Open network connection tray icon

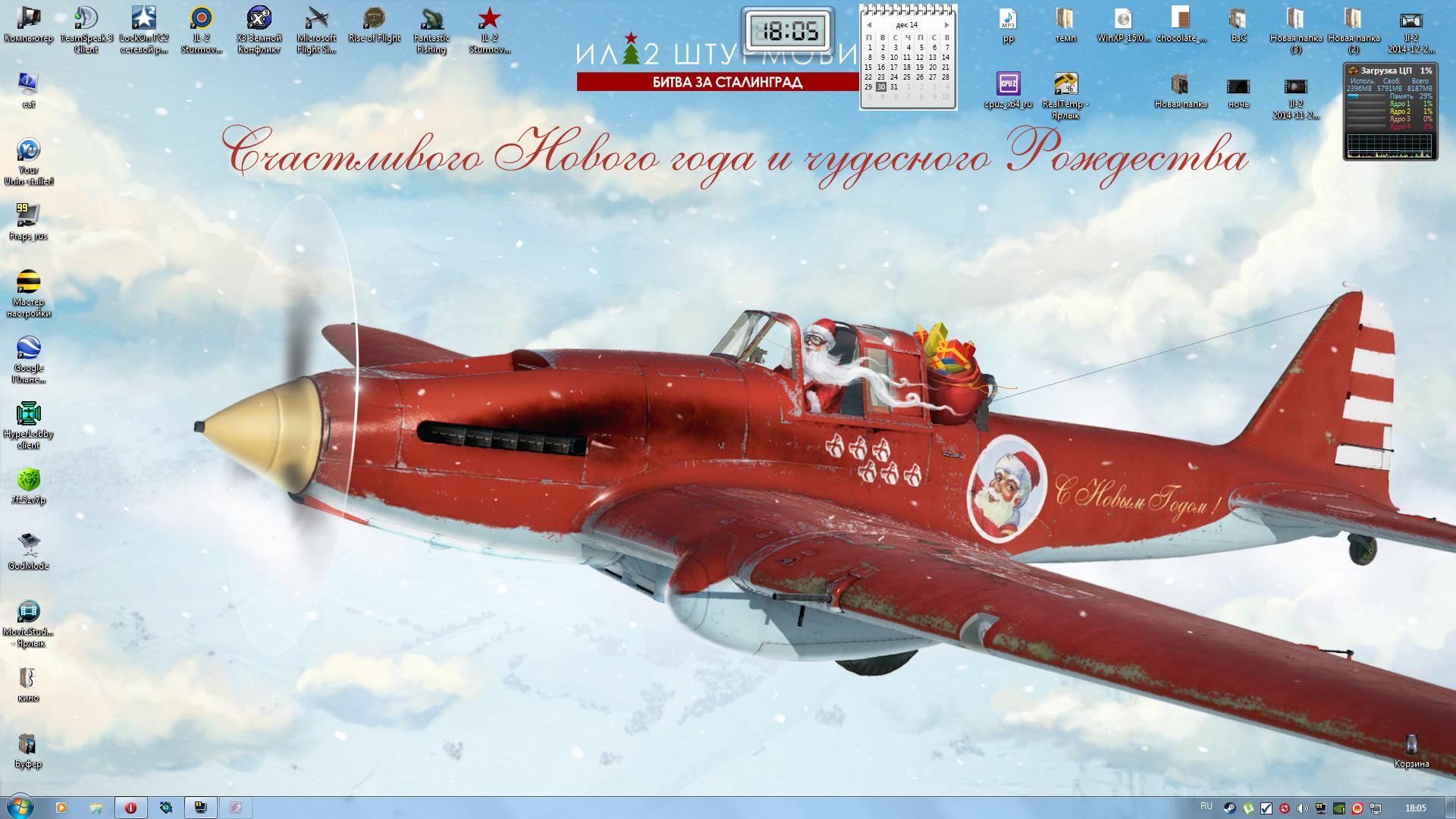pyautogui.click(x=1376, y=808)
